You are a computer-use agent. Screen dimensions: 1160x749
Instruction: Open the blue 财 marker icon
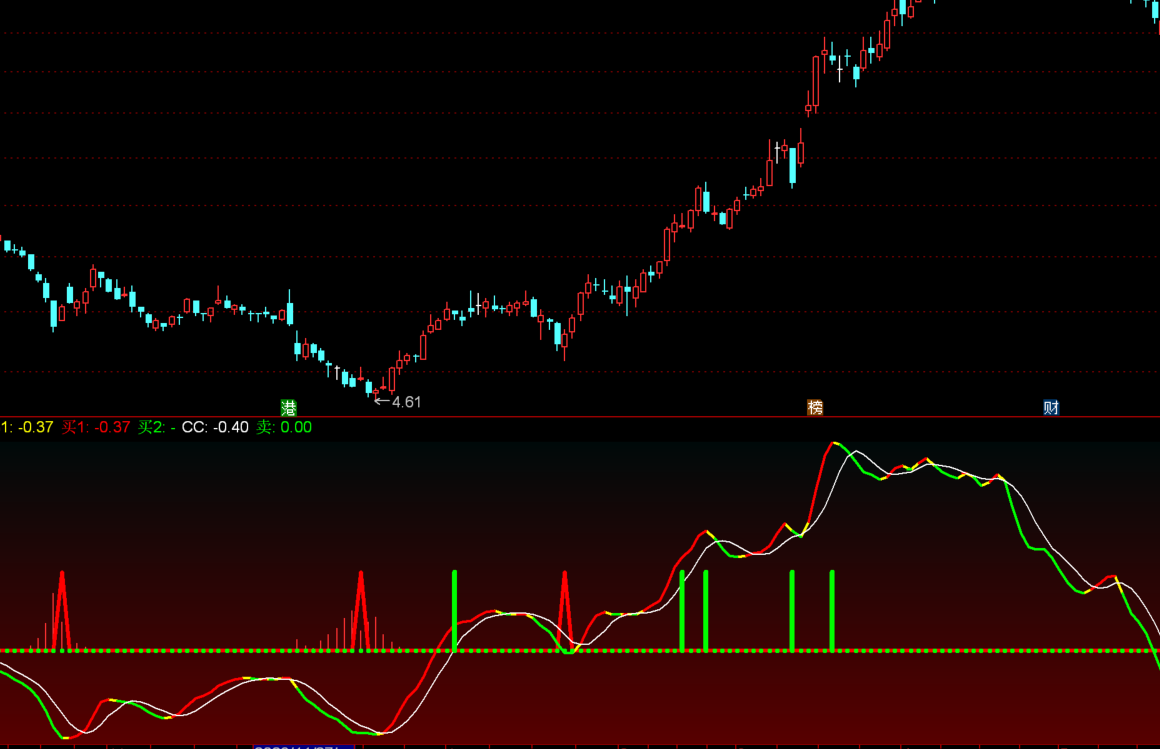point(1051,407)
